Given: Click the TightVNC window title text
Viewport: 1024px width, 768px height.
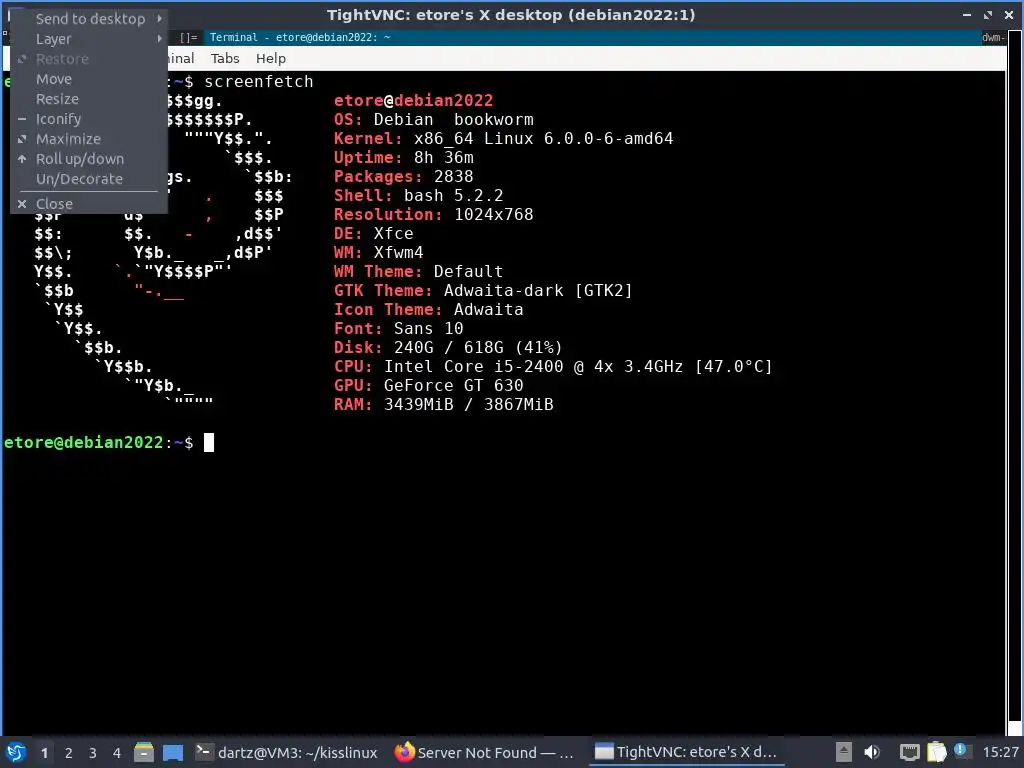Looking at the screenshot, I should 511,15.
